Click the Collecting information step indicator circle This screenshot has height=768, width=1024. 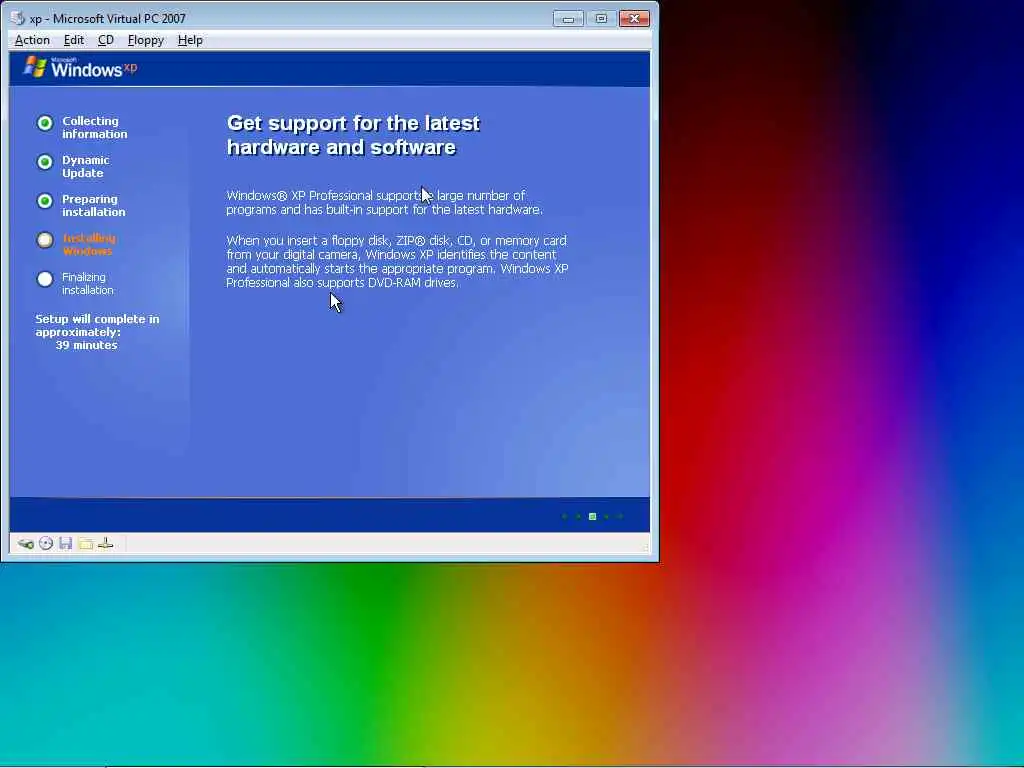click(45, 123)
